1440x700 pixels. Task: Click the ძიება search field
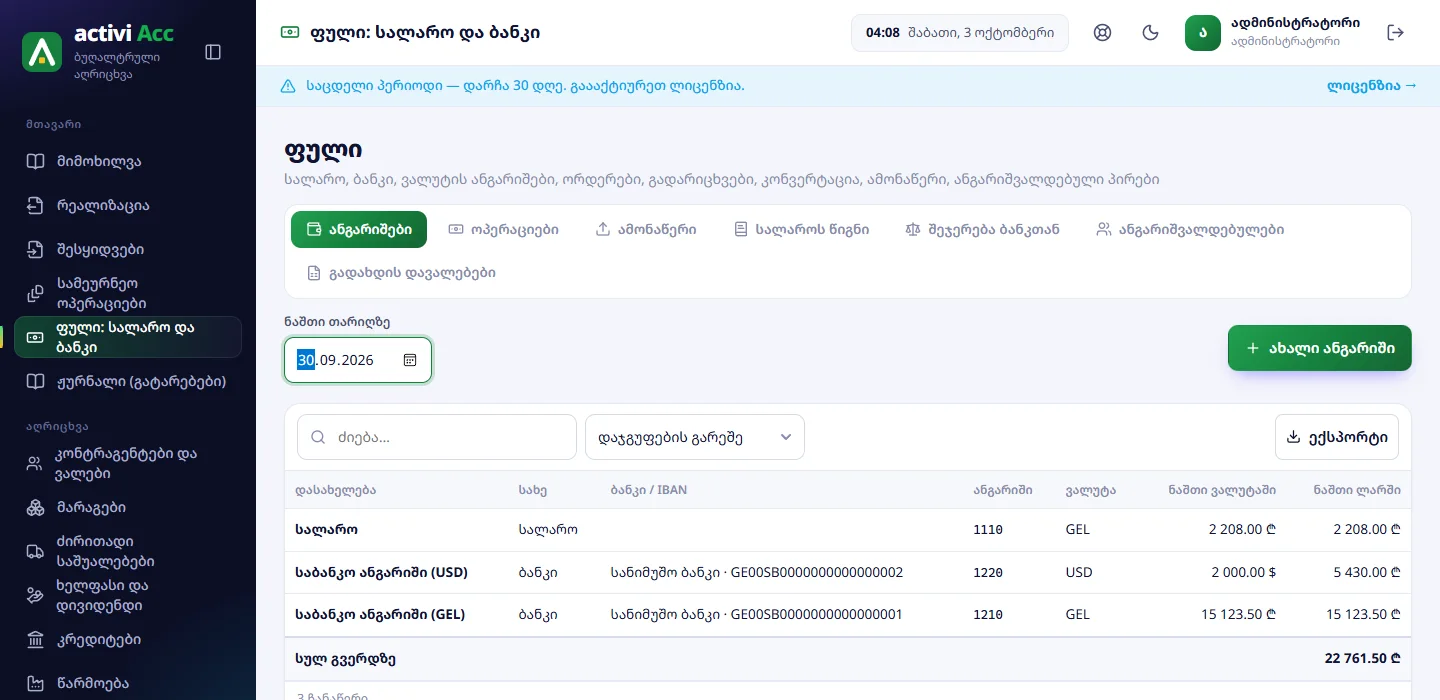[437, 437]
